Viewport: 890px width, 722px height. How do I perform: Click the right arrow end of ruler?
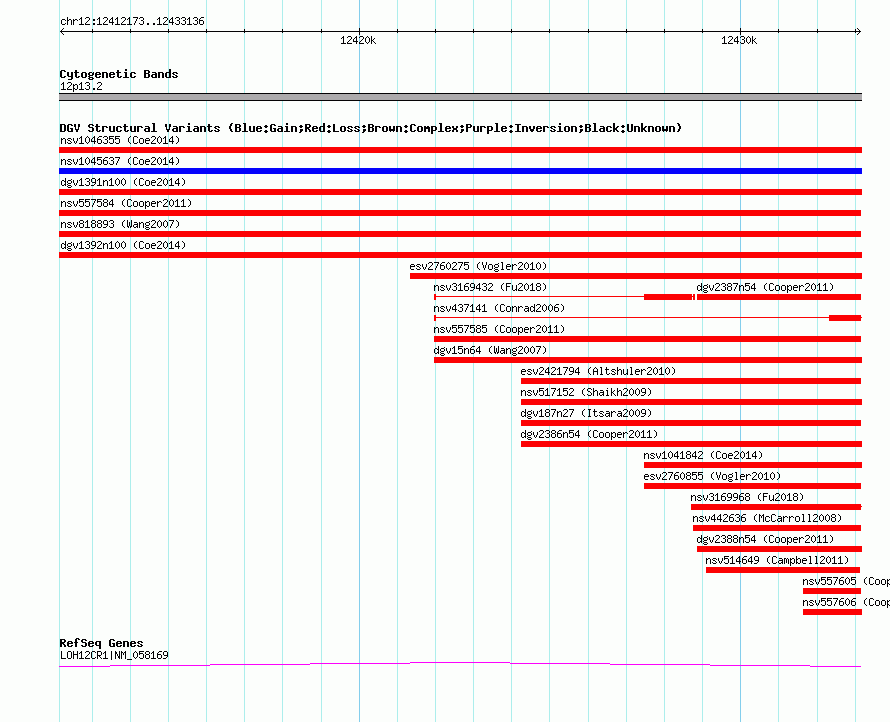coord(858,32)
